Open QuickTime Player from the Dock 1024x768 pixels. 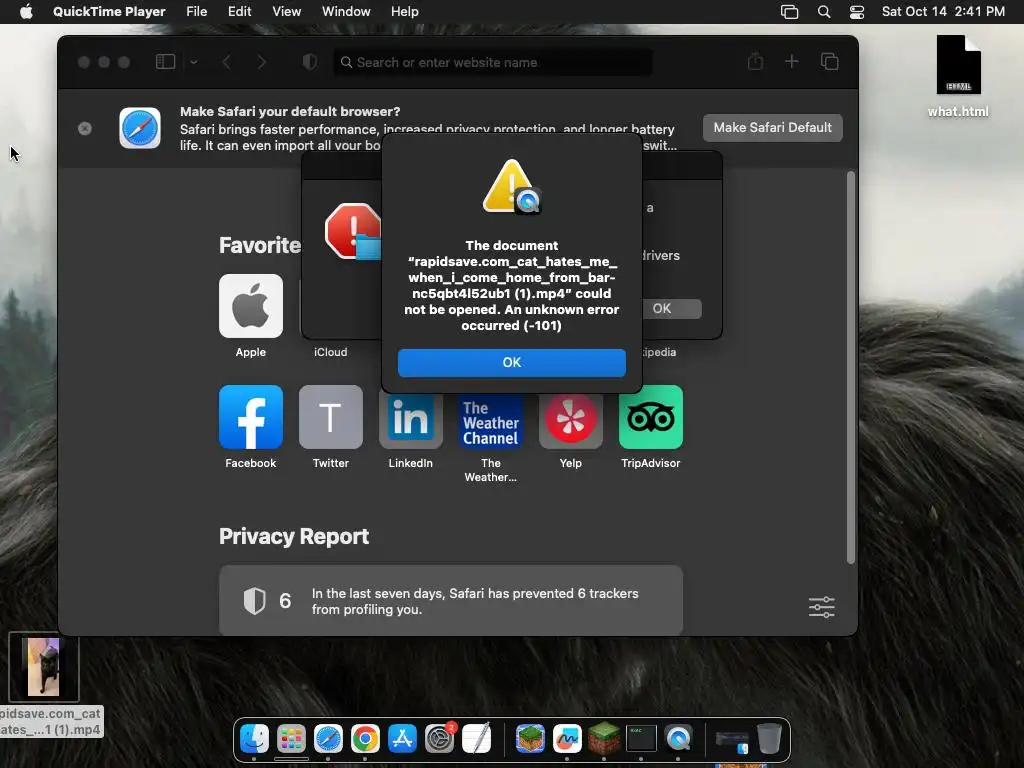click(678, 739)
